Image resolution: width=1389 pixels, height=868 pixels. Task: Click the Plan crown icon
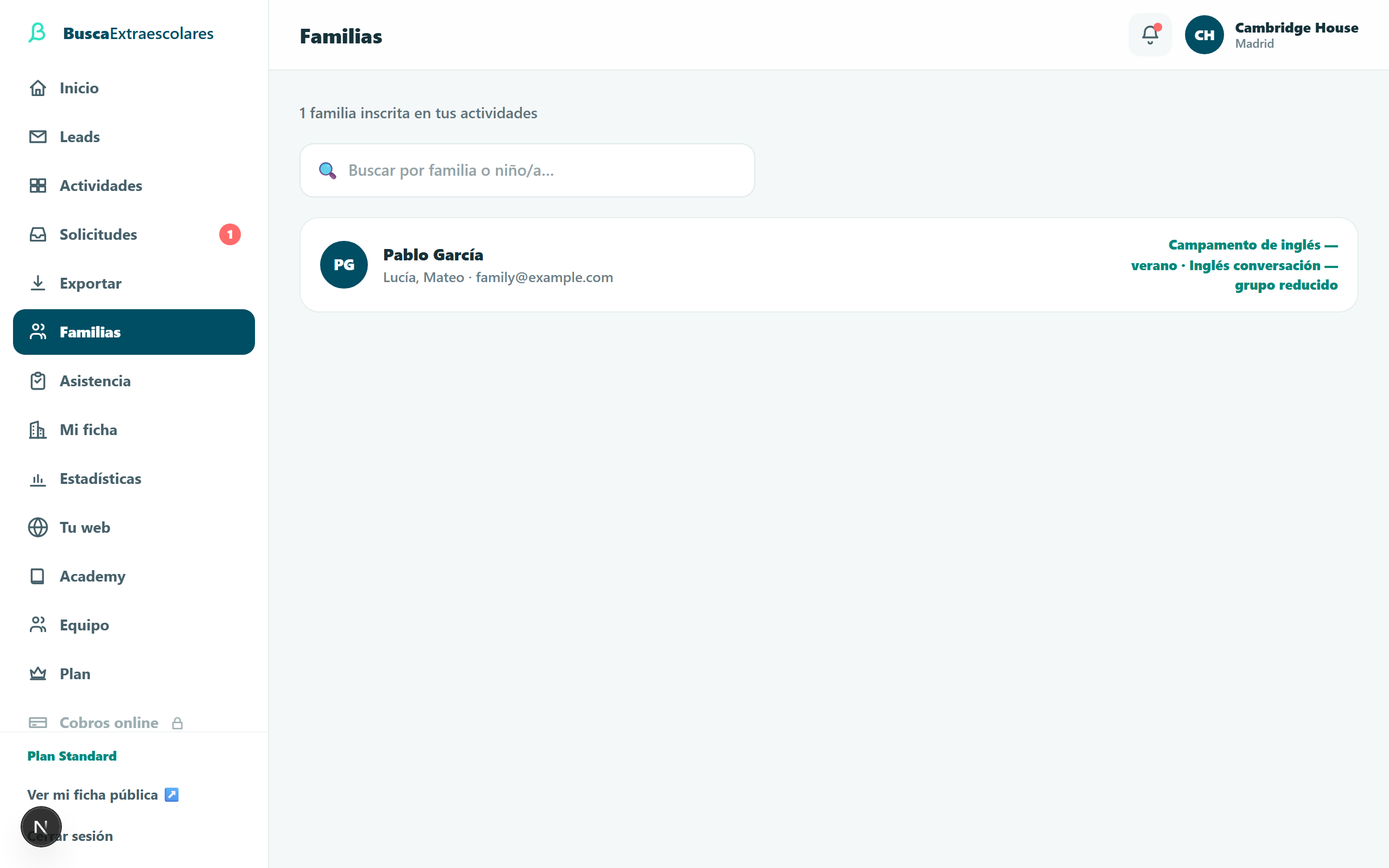(38, 673)
